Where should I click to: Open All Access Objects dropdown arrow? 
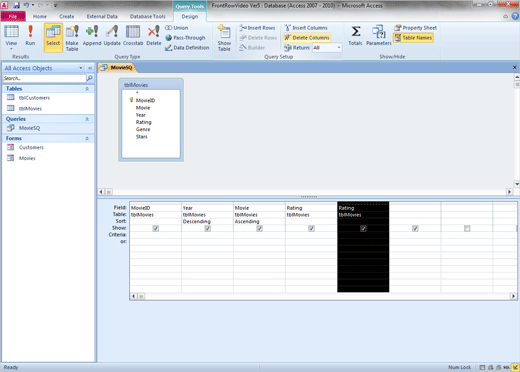tap(81, 68)
